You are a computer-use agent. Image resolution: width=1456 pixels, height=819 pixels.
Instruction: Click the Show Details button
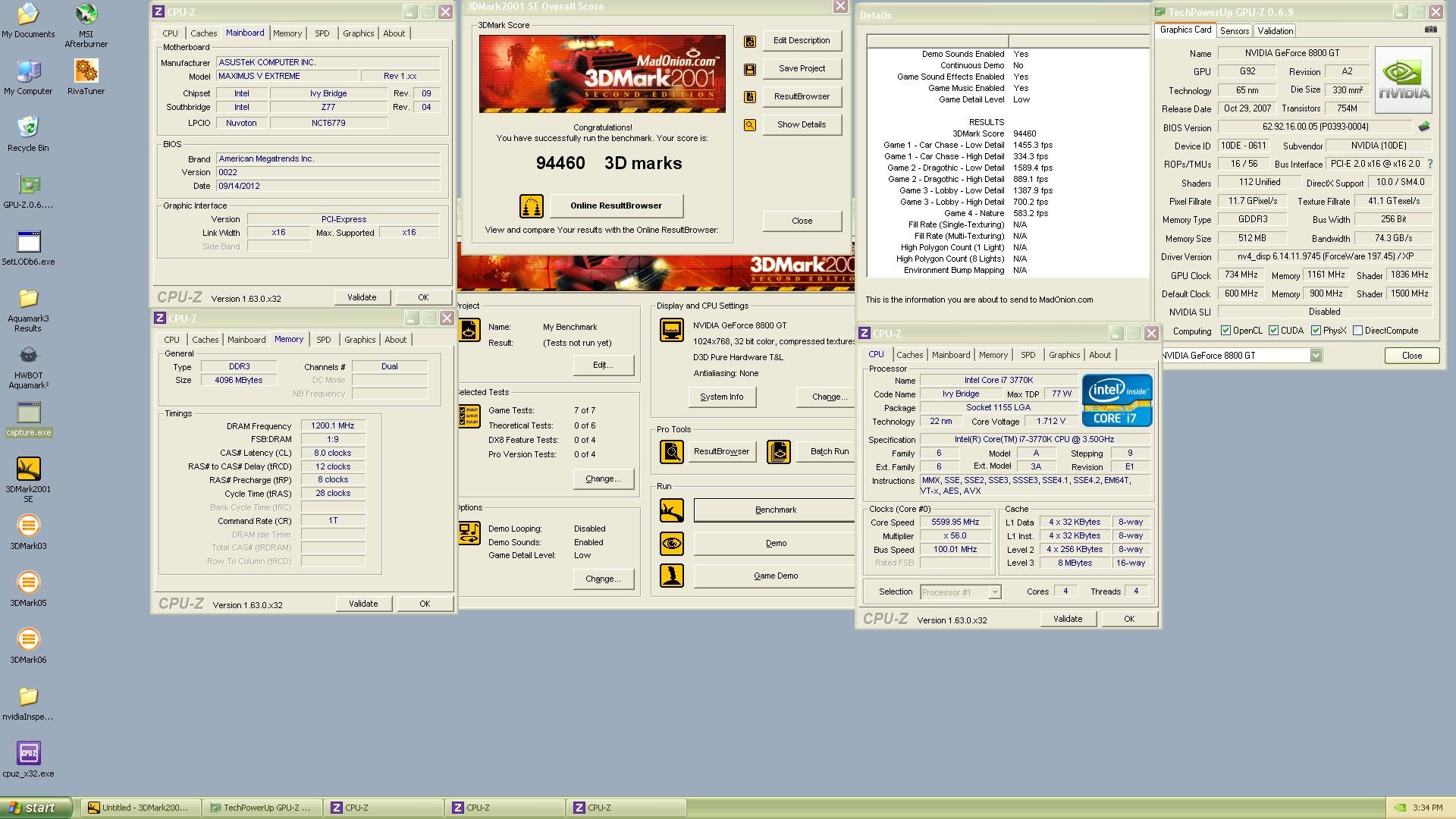[802, 124]
